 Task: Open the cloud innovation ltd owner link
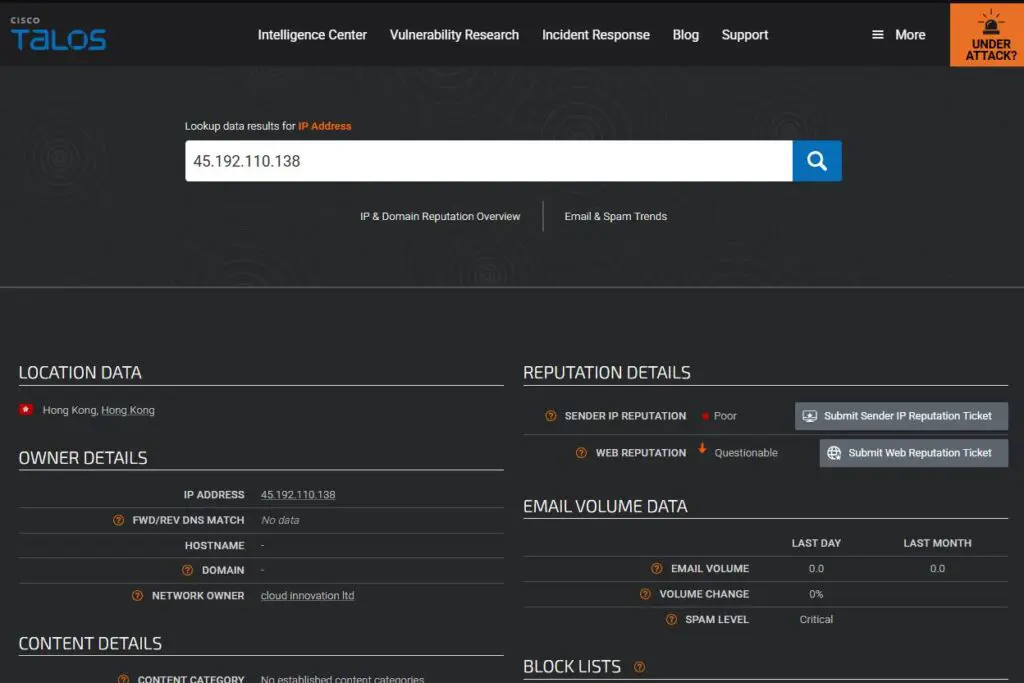coord(308,596)
